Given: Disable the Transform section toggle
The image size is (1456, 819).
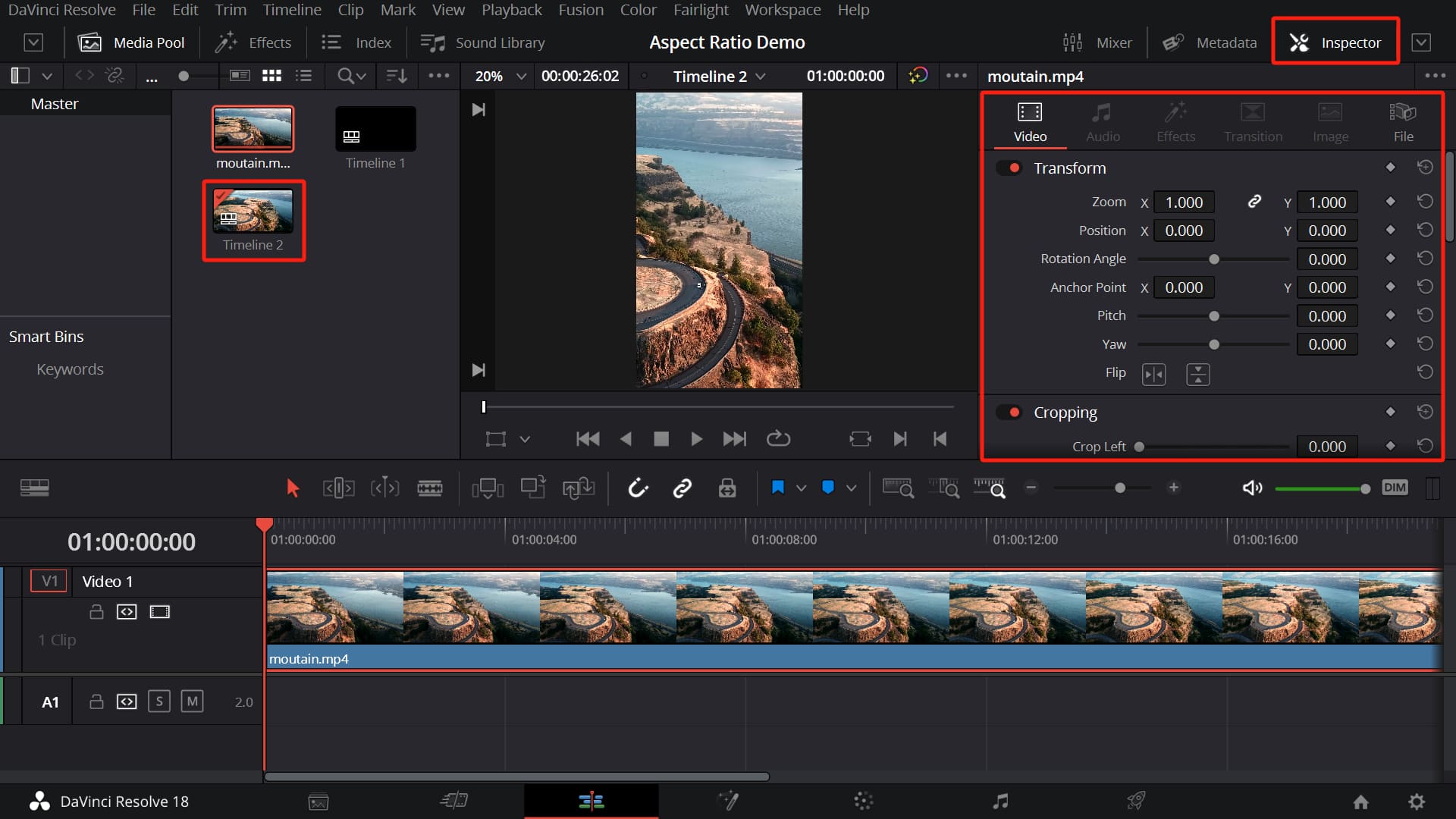Looking at the screenshot, I should click(x=1011, y=168).
